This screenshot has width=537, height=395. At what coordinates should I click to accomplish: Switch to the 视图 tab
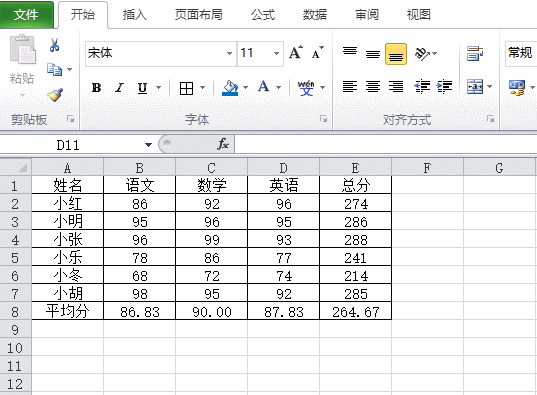pos(418,15)
